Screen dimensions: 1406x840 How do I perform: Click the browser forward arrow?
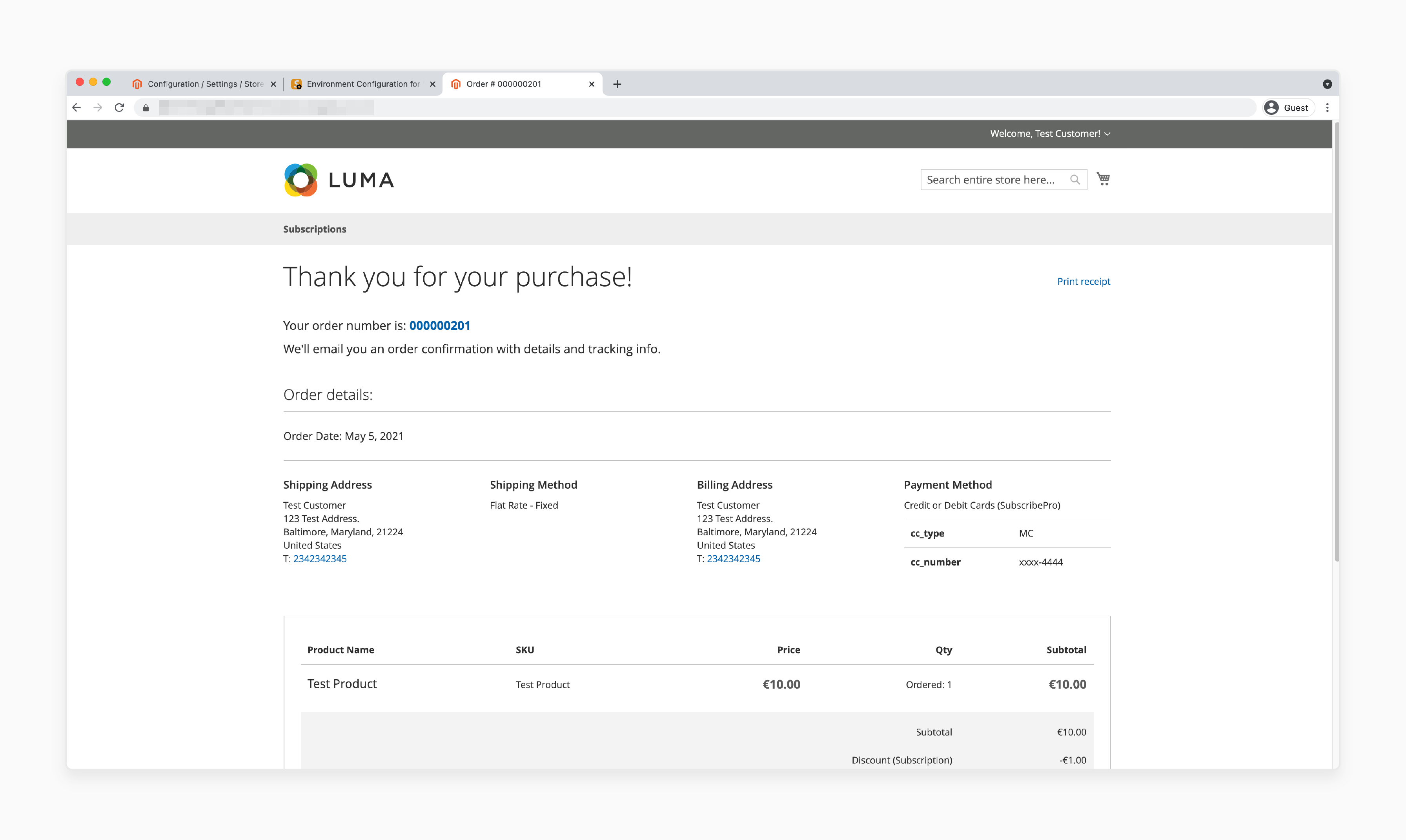click(98, 107)
